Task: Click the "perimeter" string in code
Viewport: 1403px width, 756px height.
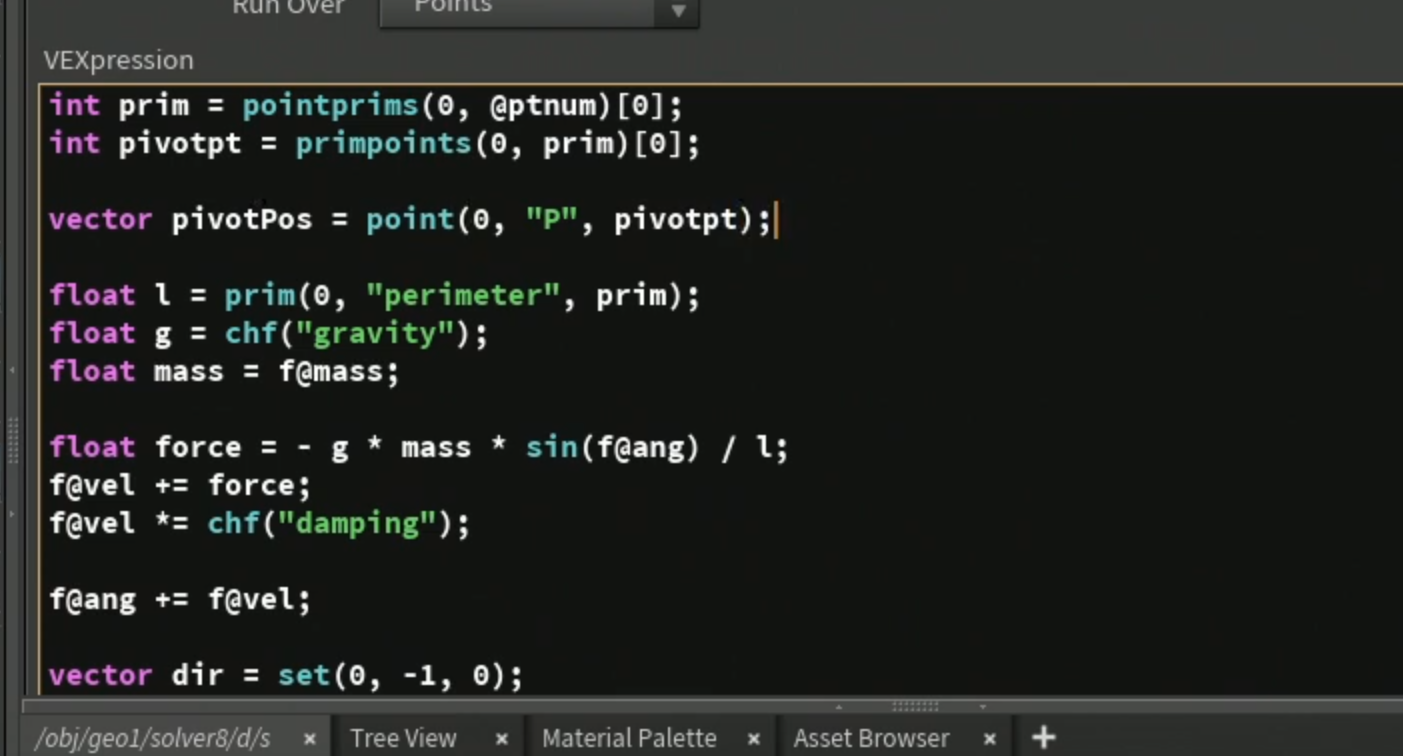Action: (x=462, y=295)
